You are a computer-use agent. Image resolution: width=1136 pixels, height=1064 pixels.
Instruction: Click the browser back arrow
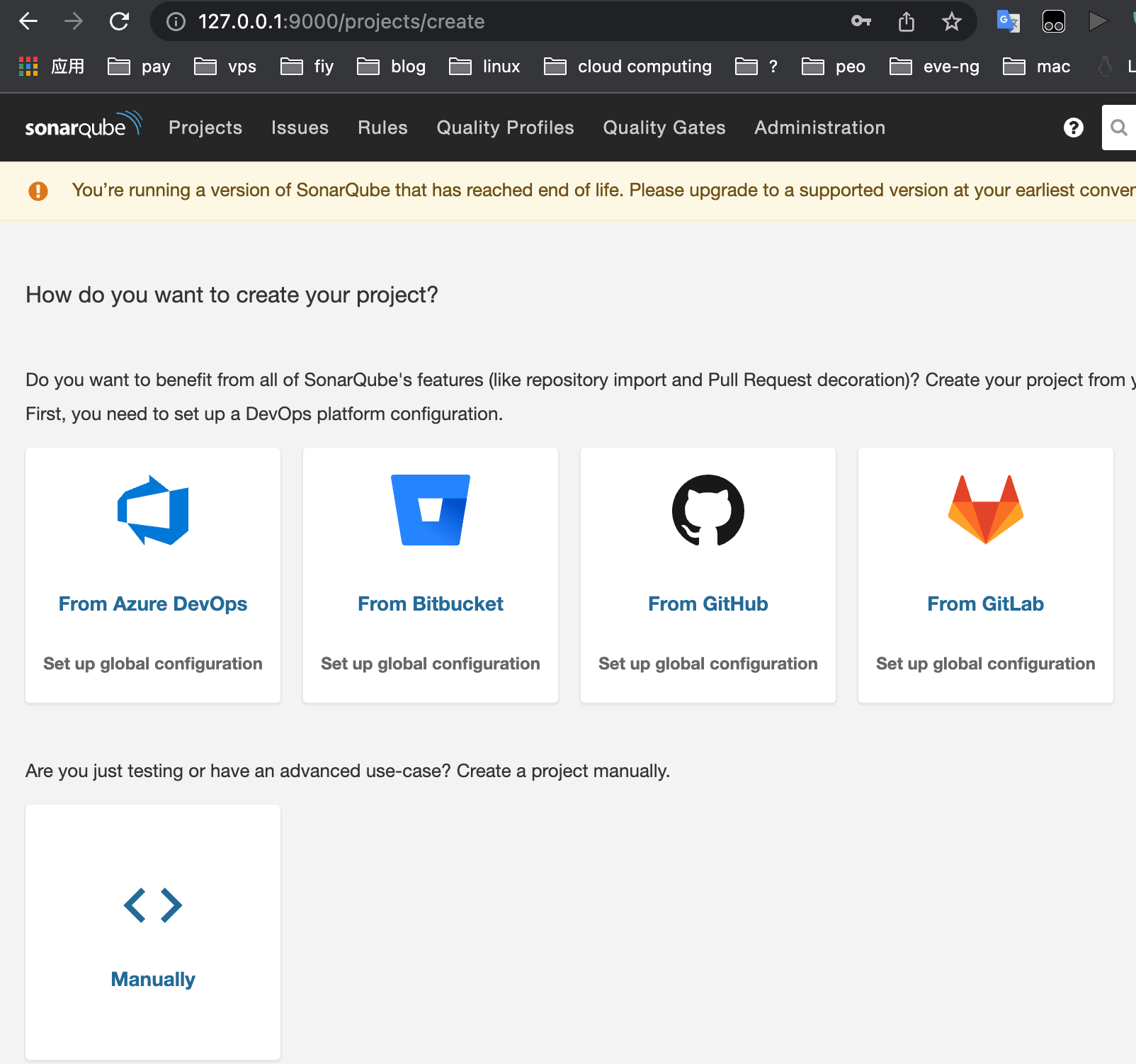(x=28, y=21)
